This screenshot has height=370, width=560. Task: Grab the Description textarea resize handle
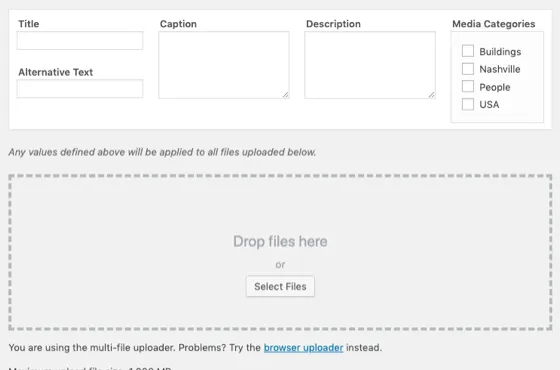point(431,95)
